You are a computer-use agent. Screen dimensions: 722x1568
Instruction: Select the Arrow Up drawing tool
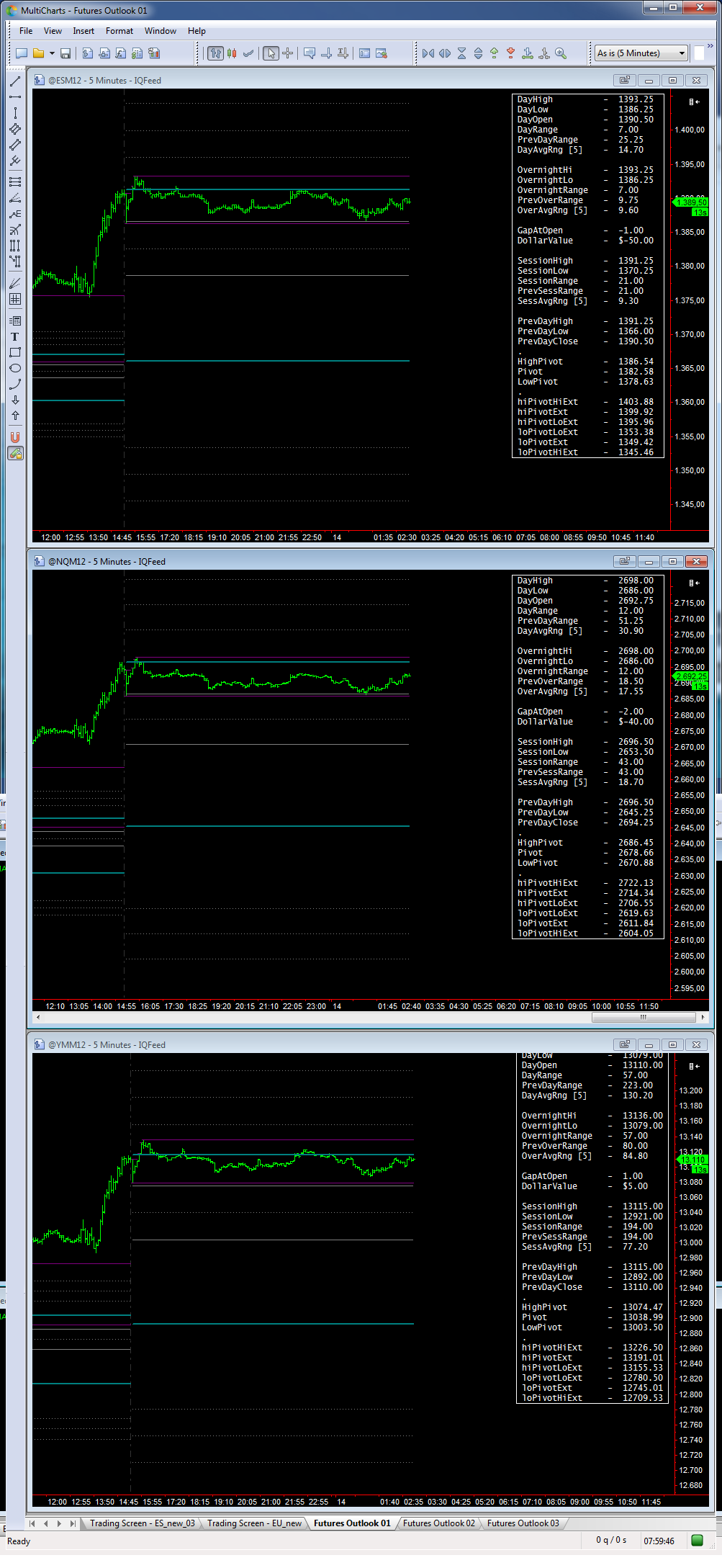pos(15,416)
